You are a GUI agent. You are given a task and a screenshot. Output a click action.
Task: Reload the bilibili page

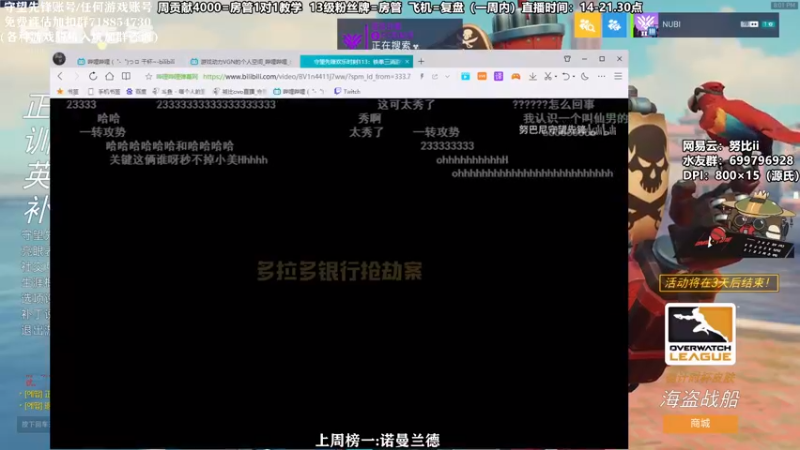[93, 76]
